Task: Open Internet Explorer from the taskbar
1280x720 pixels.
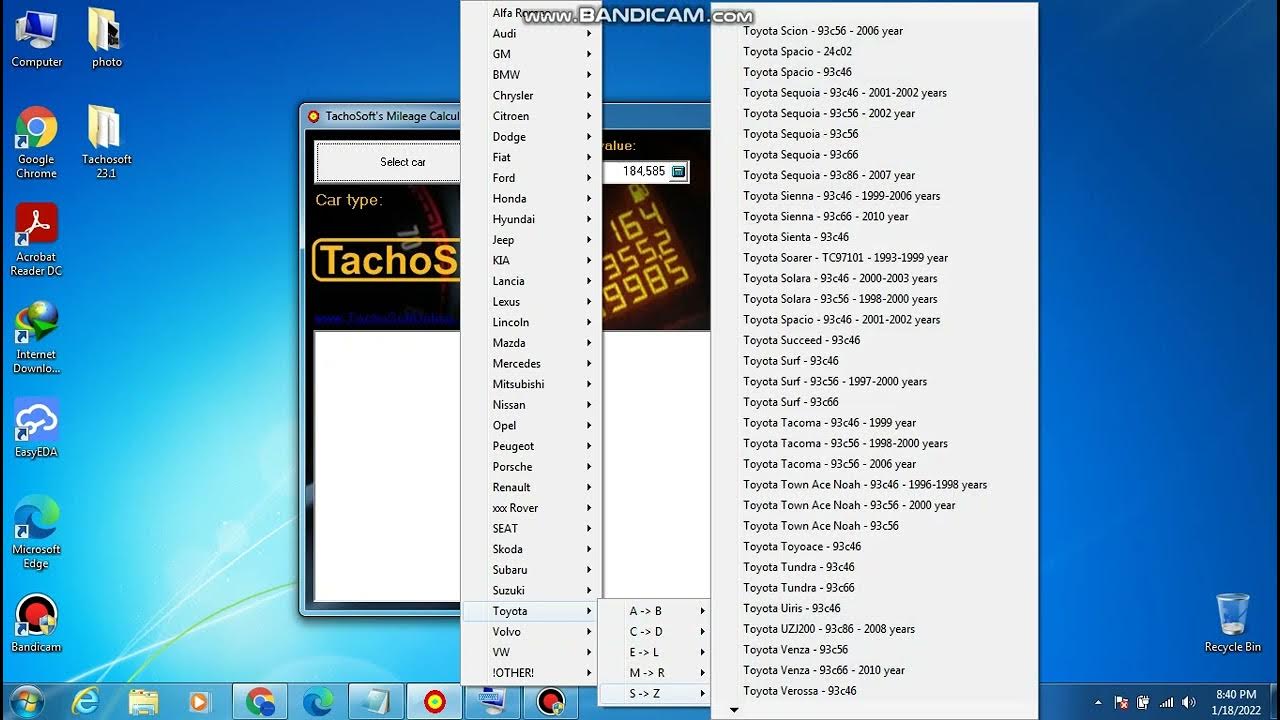Action: [x=86, y=702]
